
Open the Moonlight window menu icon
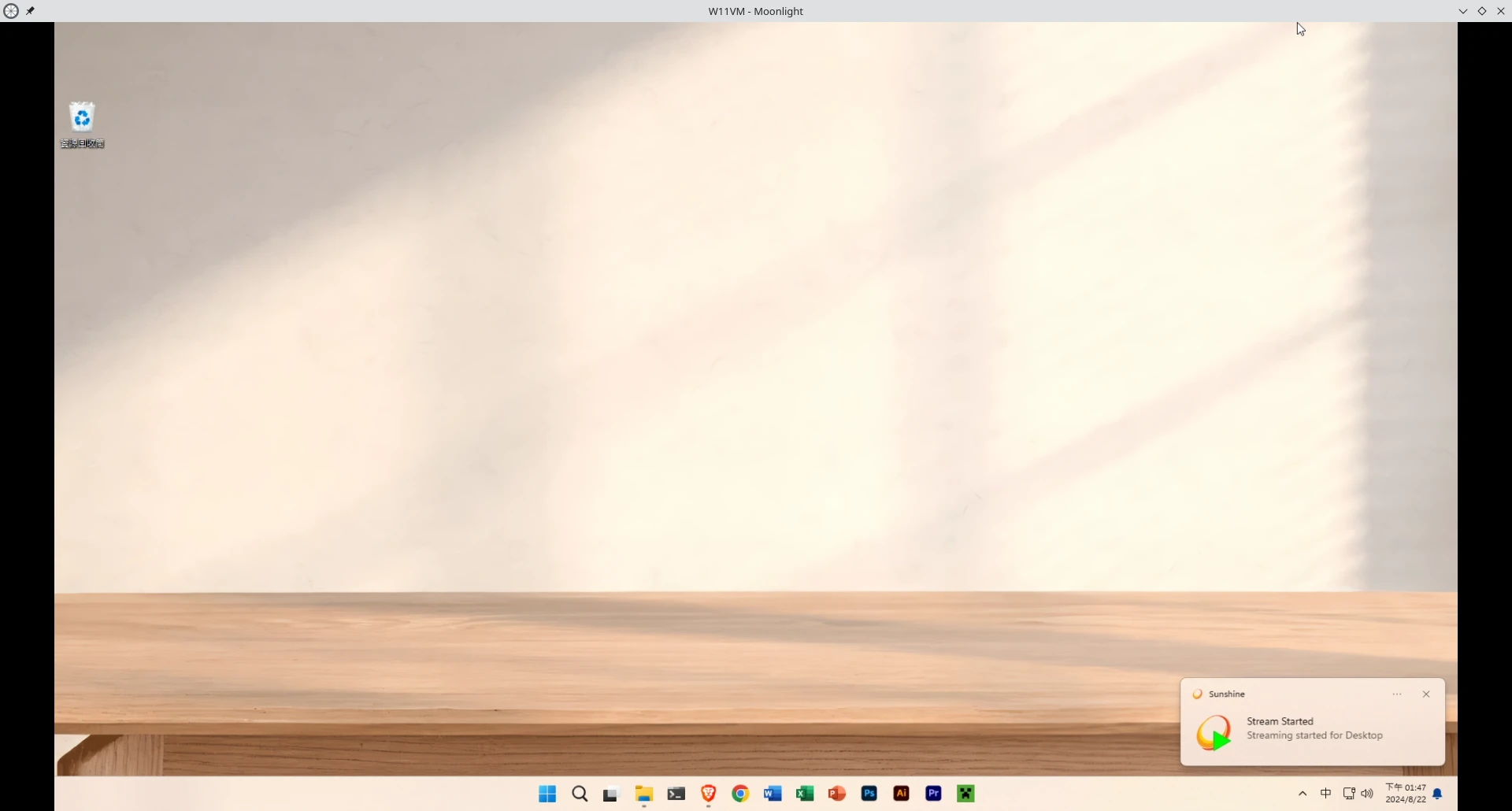click(11, 11)
